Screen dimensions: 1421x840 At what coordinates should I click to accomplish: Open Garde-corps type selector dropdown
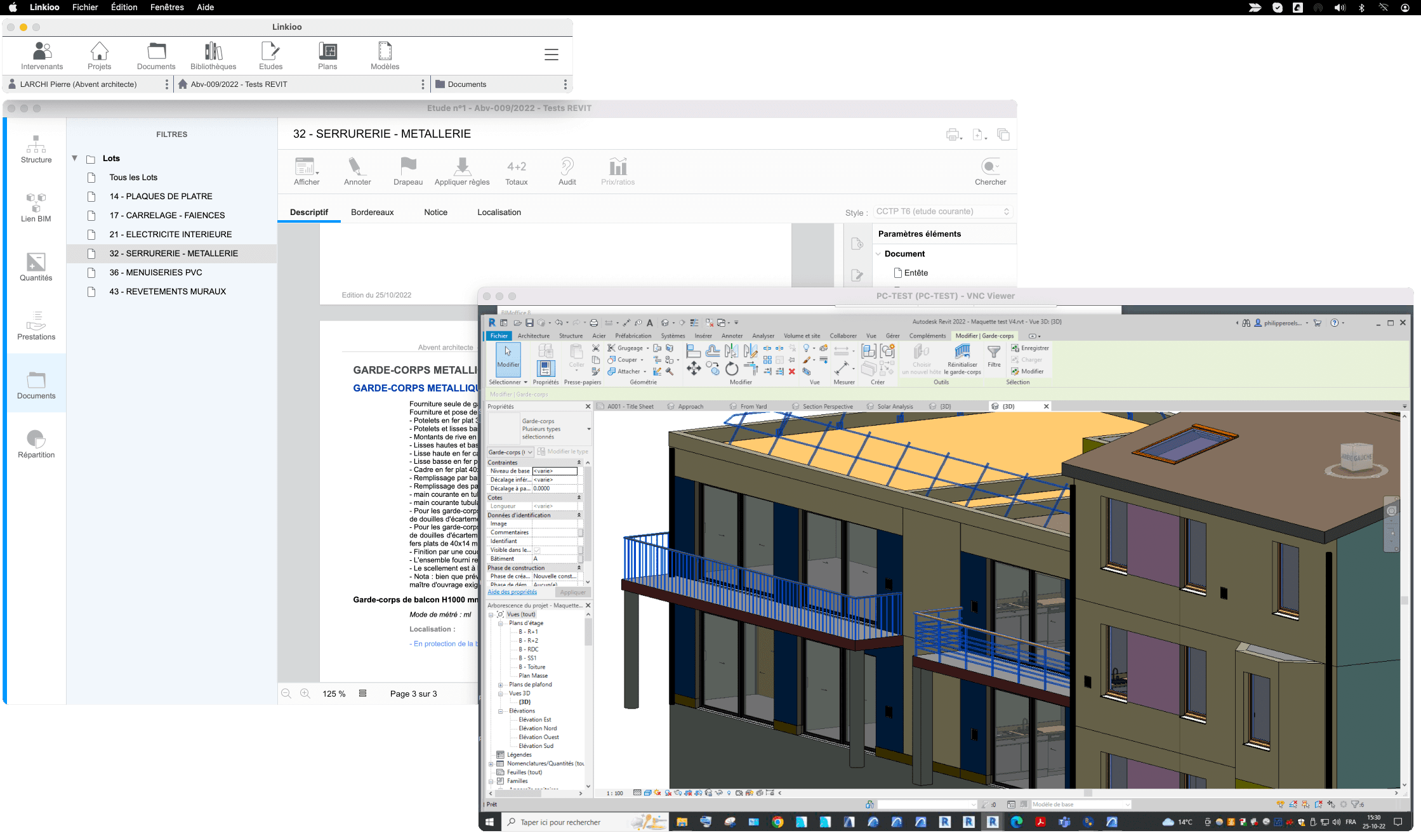(x=589, y=429)
